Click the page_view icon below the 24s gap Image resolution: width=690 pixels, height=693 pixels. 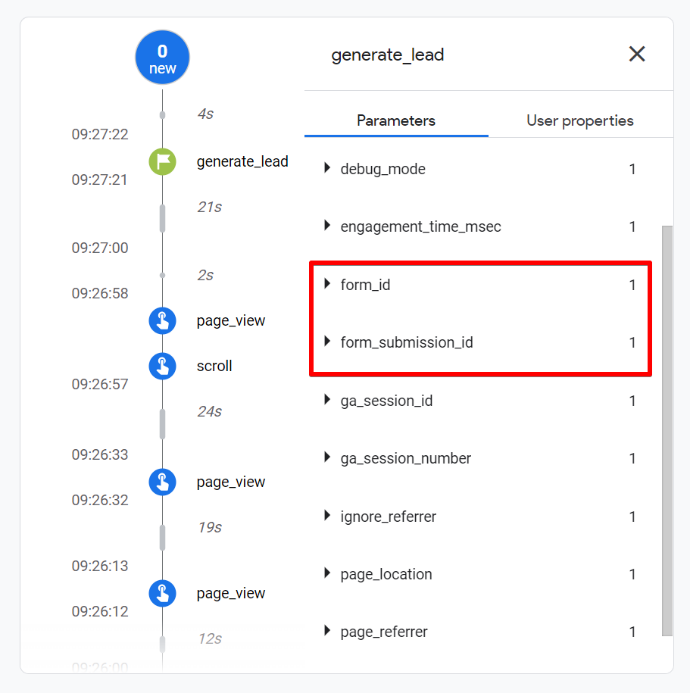click(x=162, y=482)
